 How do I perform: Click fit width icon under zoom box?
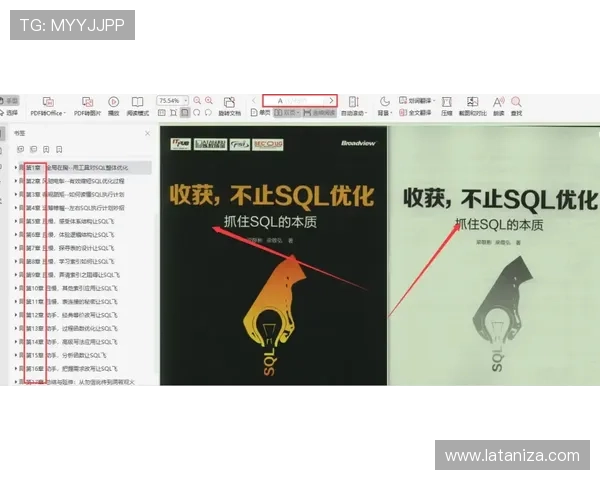point(173,113)
